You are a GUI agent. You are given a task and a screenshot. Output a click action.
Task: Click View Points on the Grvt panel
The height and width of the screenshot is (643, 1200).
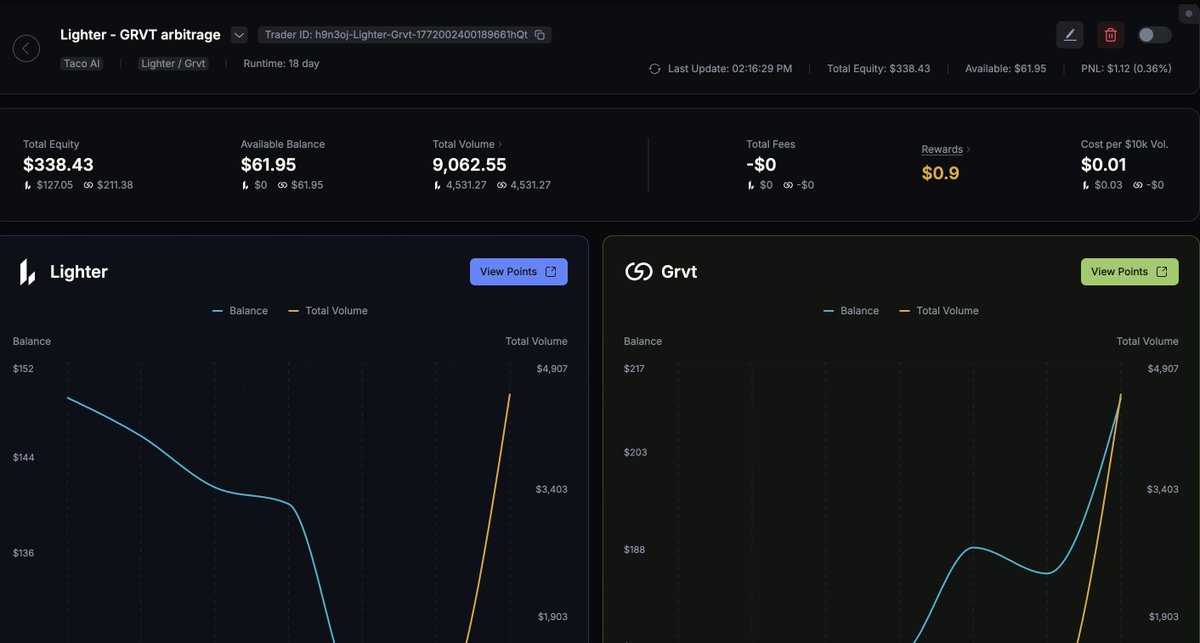(1130, 272)
